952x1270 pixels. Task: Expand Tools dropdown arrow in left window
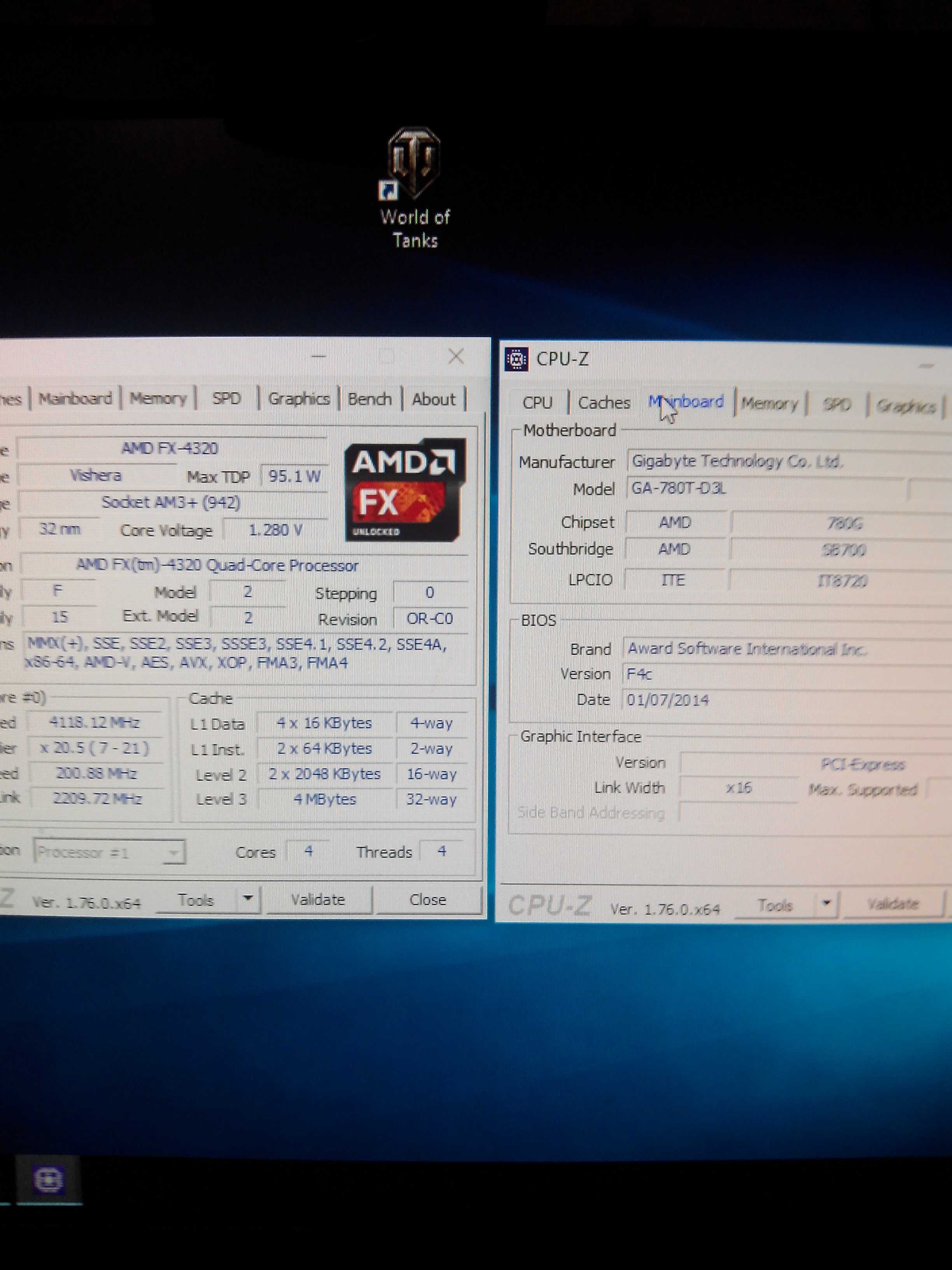(248, 899)
